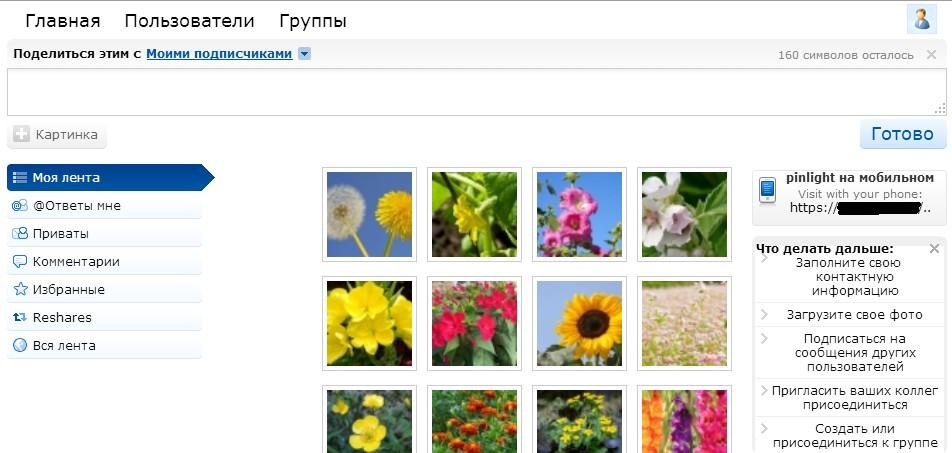Click chevron beside Заполните свою контактную информацию
This screenshot has height=453, width=952.
click(x=764, y=259)
